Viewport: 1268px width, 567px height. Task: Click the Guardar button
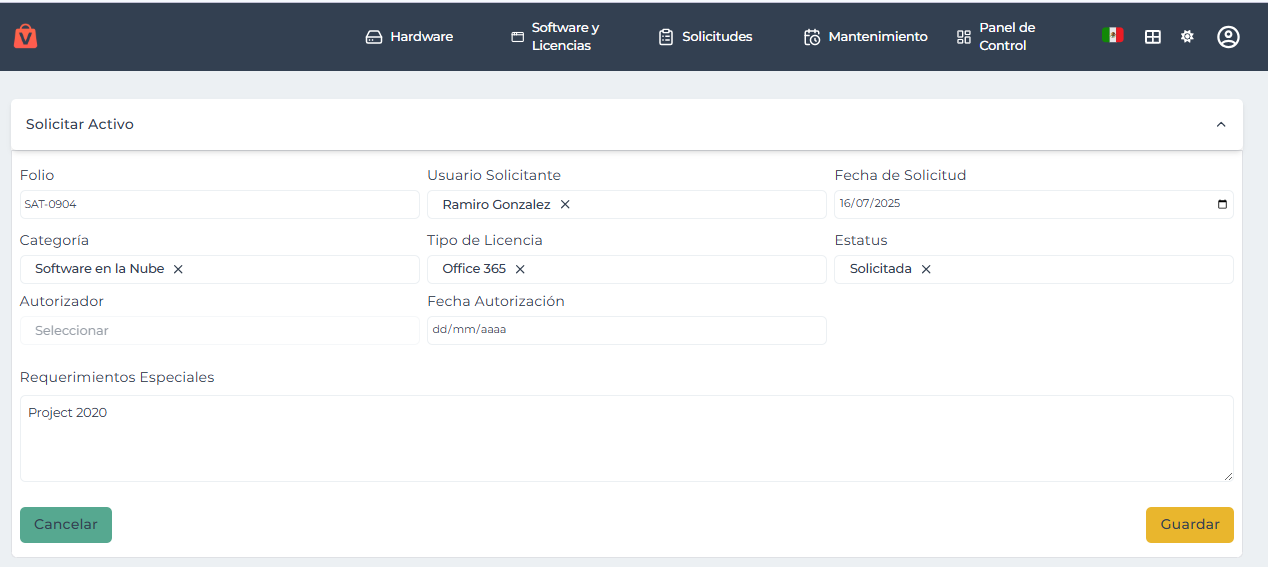point(1189,525)
